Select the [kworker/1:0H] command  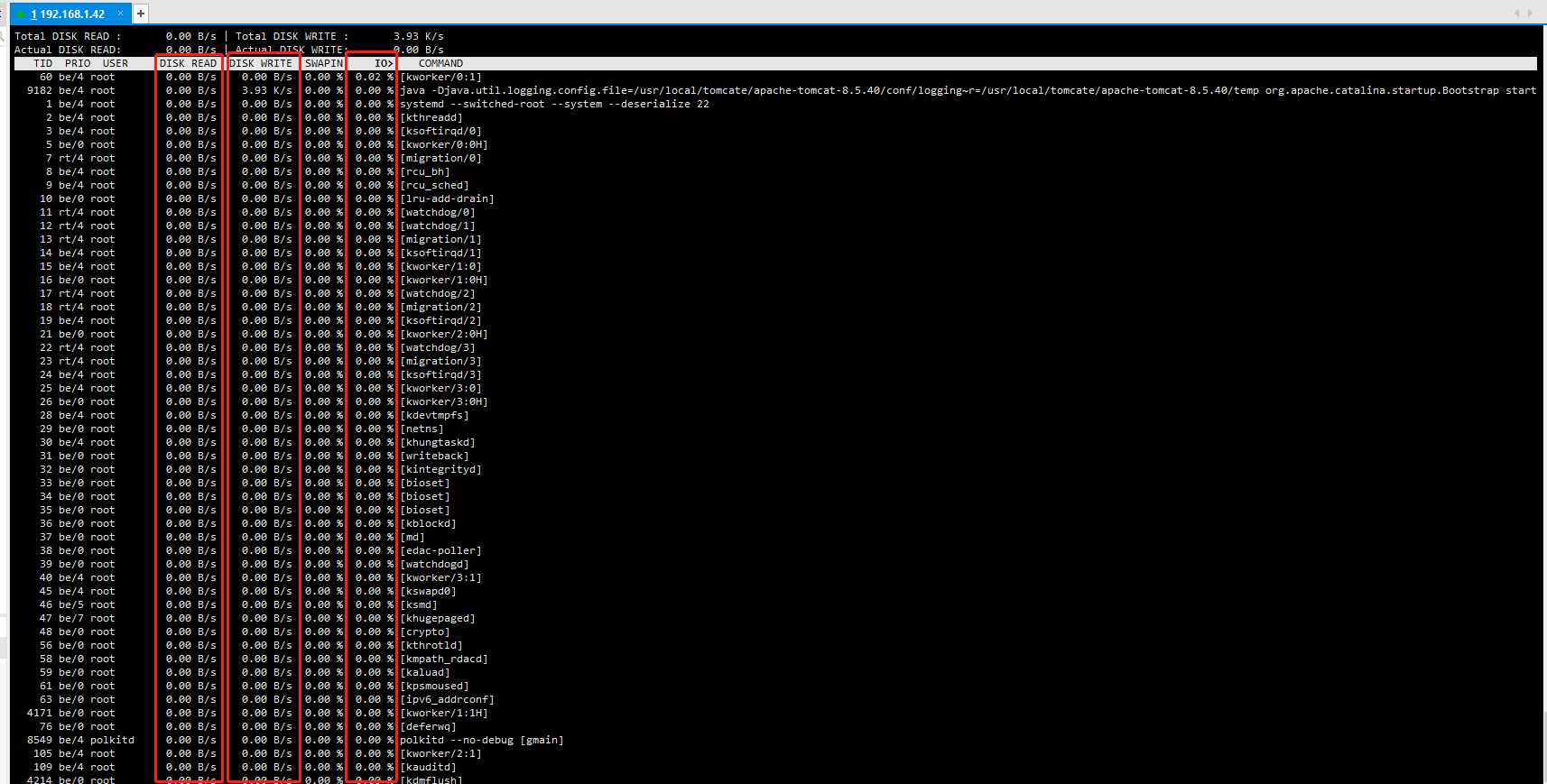point(444,280)
